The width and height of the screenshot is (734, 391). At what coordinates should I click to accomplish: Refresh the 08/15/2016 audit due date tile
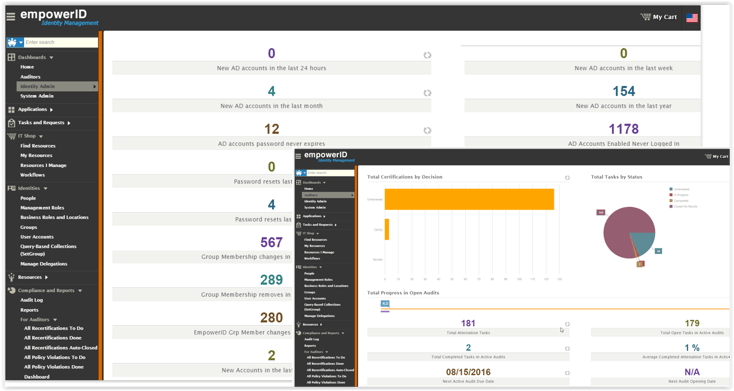(567, 373)
